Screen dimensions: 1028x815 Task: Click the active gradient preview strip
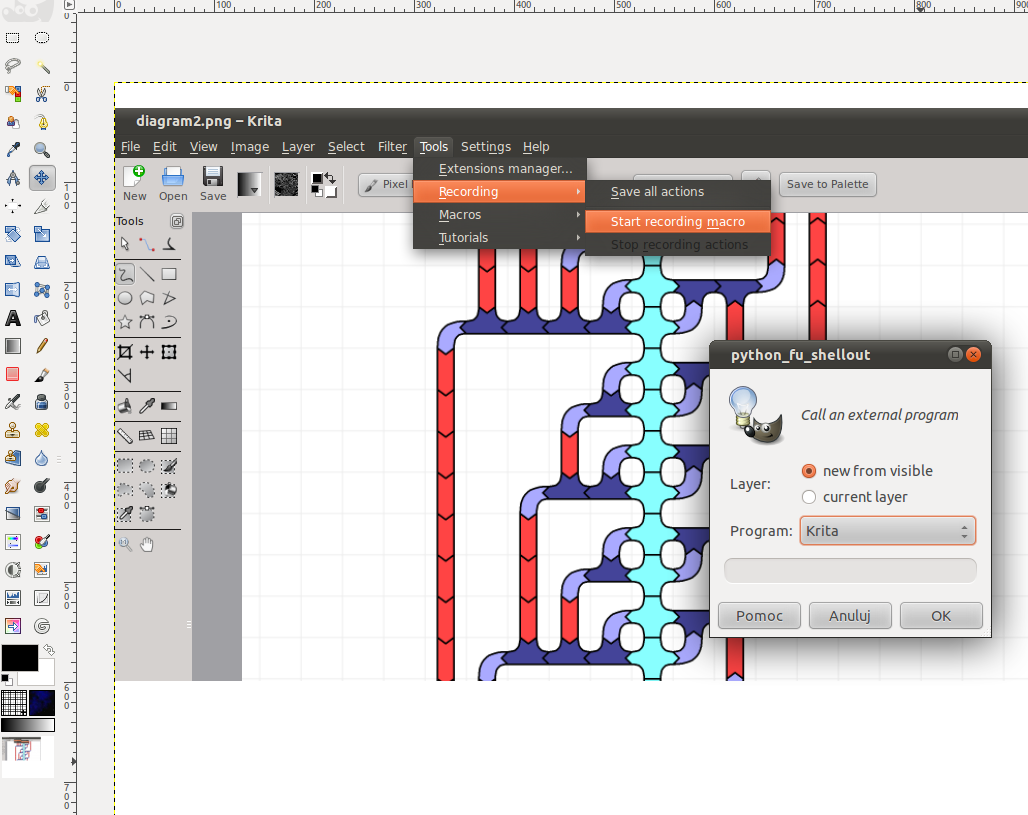28,725
